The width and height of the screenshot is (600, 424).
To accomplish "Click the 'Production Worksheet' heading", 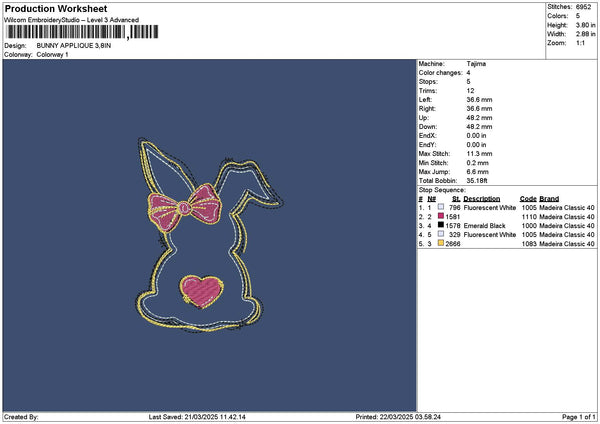I will (x=56, y=8).
